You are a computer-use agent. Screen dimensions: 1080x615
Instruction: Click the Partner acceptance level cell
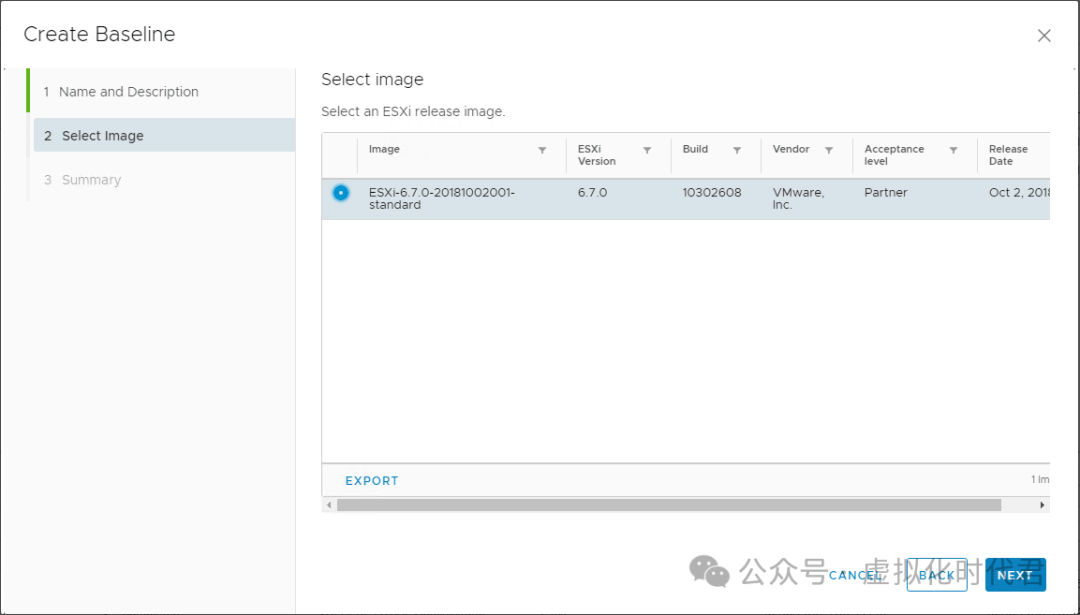click(x=886, y=193)
